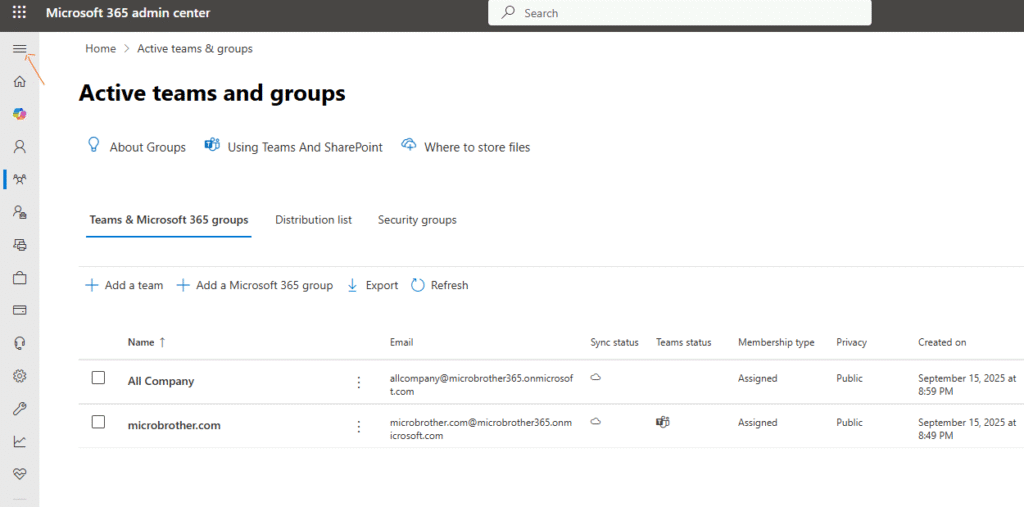
Task: Open Billing card icon in sidebar
Action: [19, 310]
